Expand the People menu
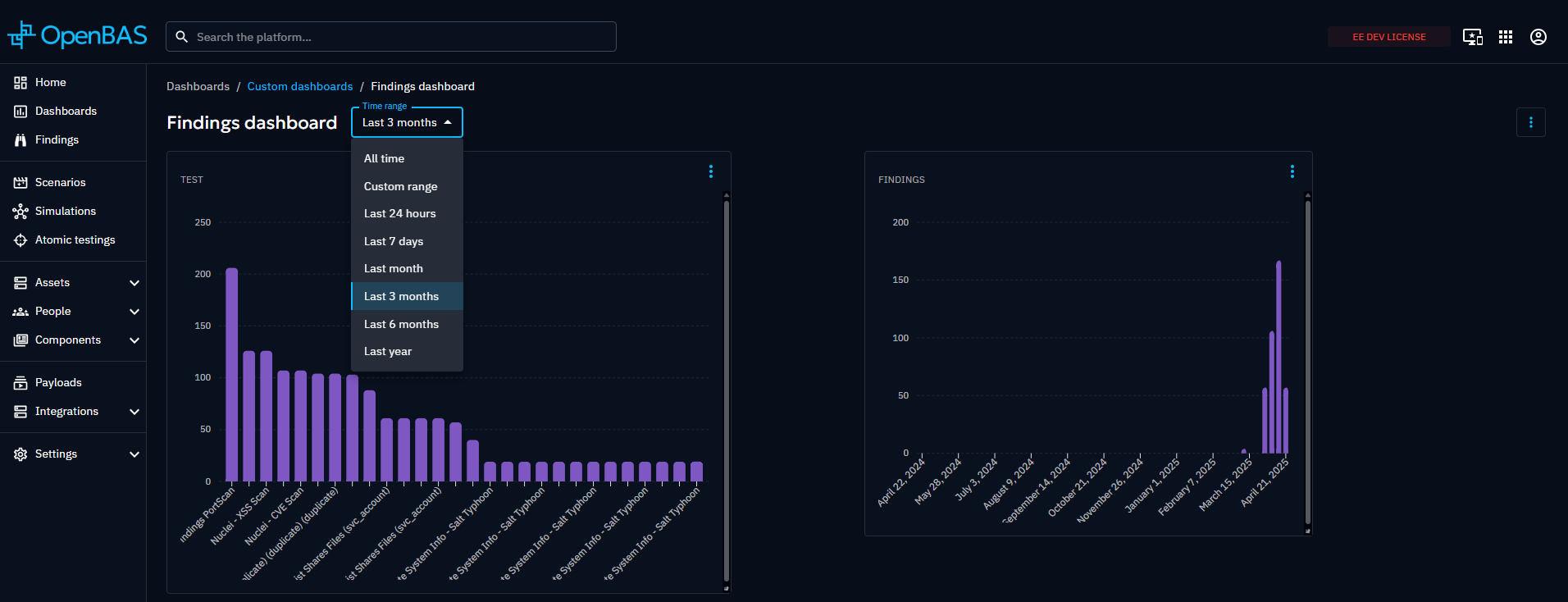This screenshot has height=602, width=1568. coord(134,312)
